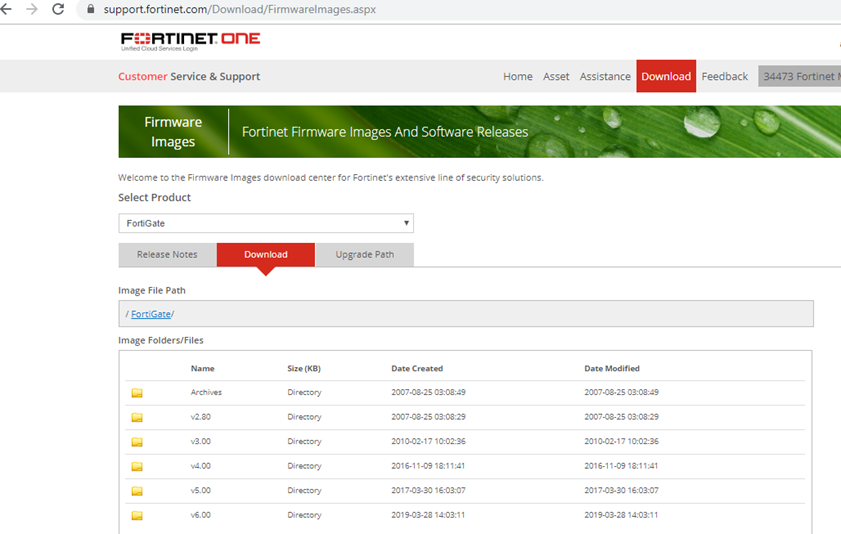Click Date Modified 2010-02-17 10:02:36 cell
841x534 pixels.
[x=621, y=441]
